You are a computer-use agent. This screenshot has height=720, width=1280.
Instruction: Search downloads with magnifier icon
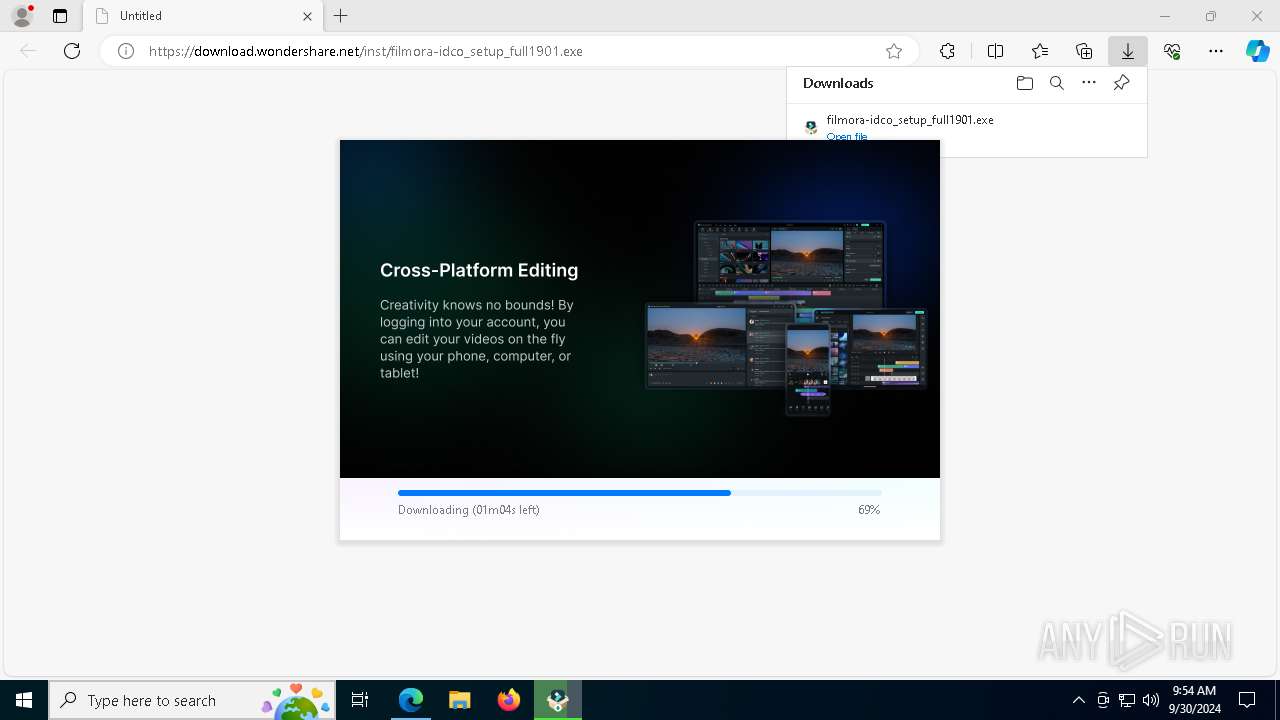(x=1056, y=83)
